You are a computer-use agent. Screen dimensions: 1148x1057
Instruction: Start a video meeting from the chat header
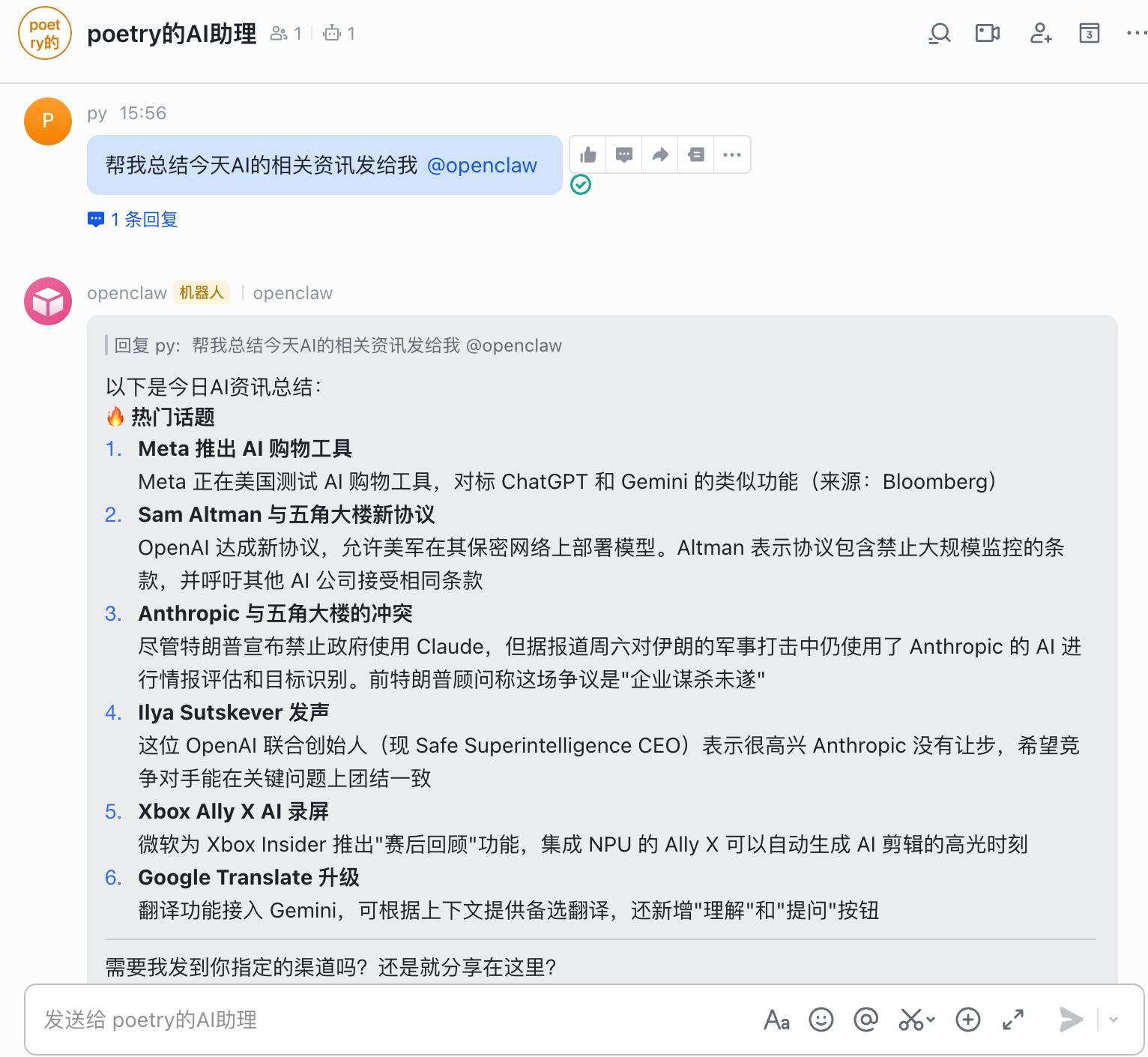[987, 33]
